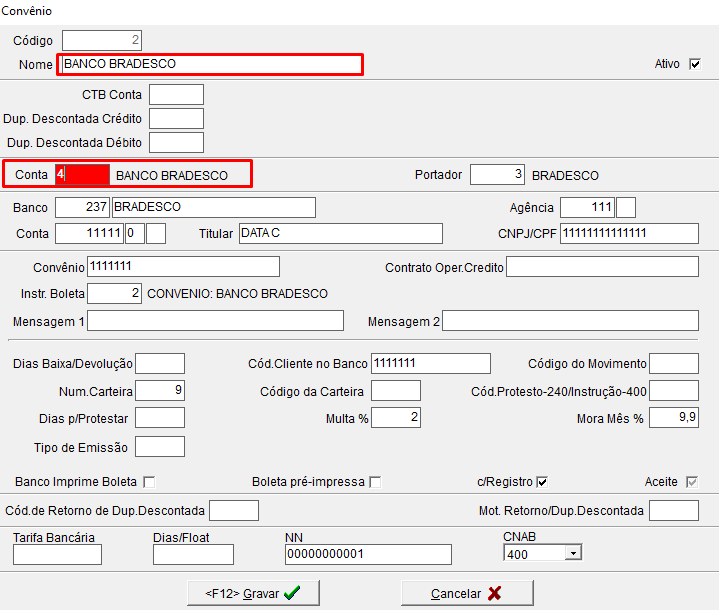
Task: Click the Mot. Retorno/Dup.Descontada field
Action: (674, 510)
